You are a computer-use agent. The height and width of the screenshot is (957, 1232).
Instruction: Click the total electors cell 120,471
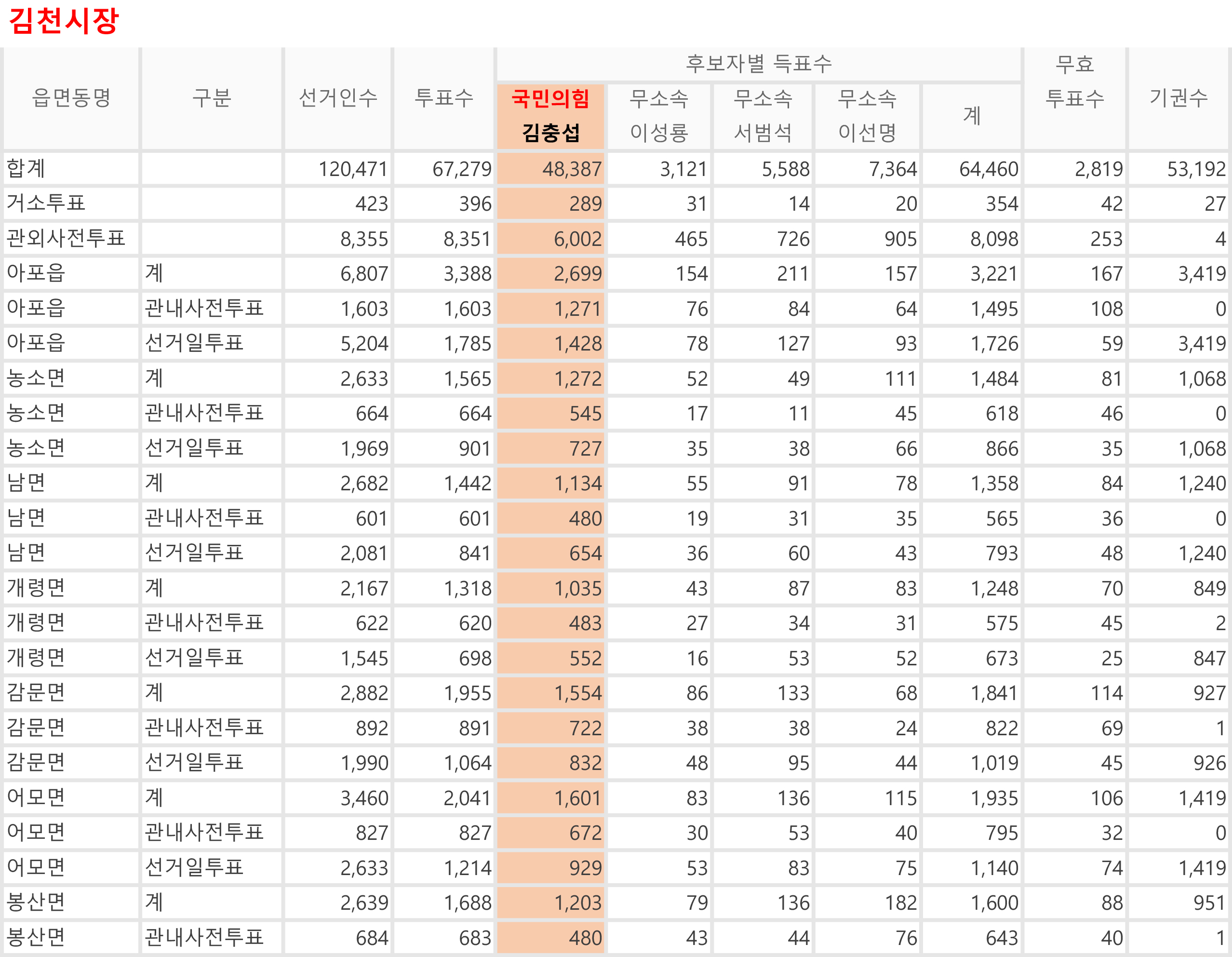[352, 169]
